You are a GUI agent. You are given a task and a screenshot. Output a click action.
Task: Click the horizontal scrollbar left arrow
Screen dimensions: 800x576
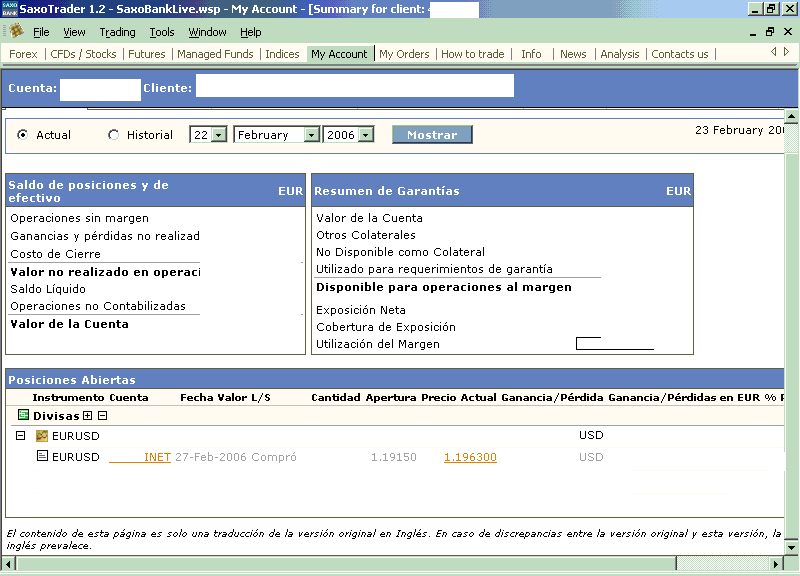click(8, 564)
